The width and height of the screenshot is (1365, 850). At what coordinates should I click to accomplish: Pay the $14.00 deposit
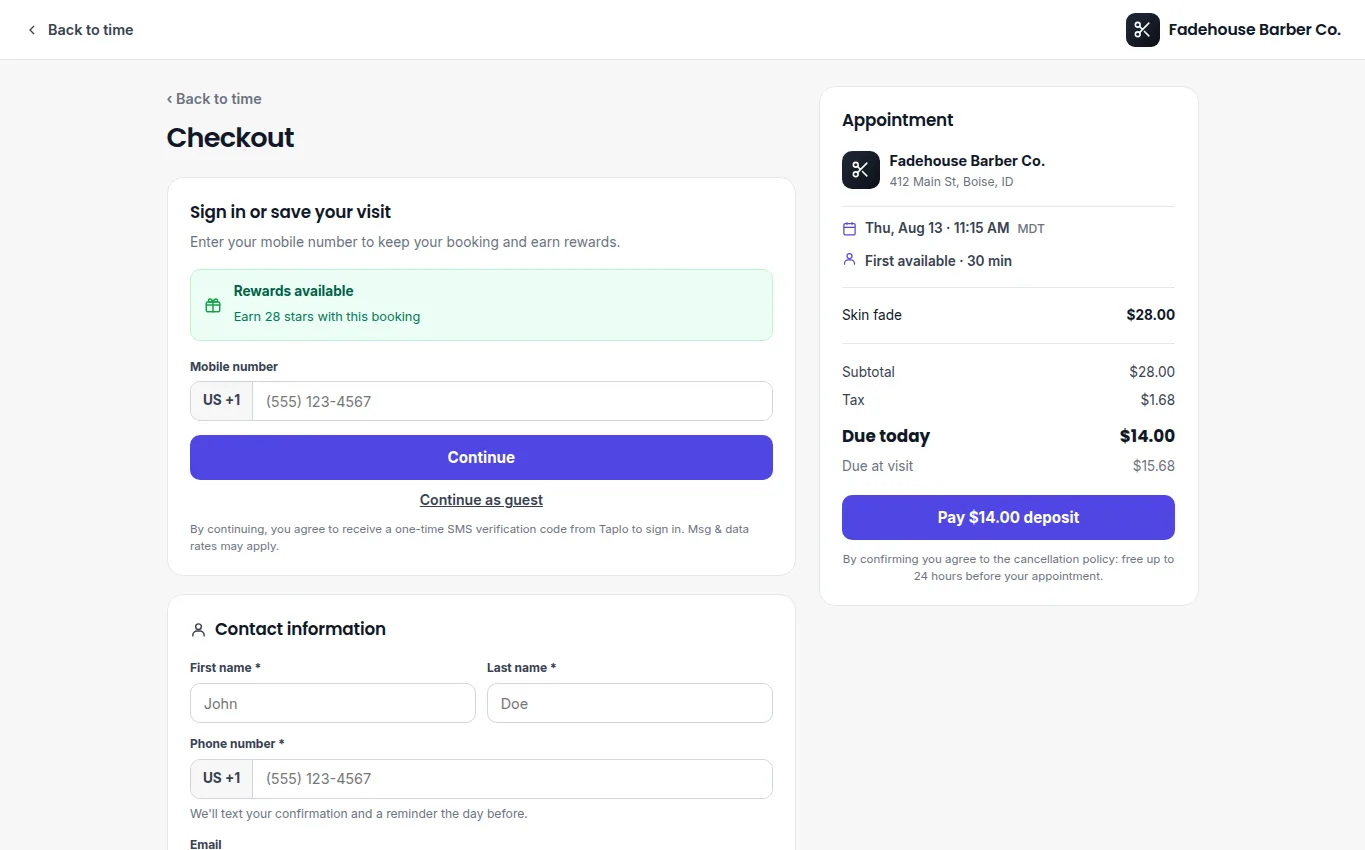[1008, 517]
